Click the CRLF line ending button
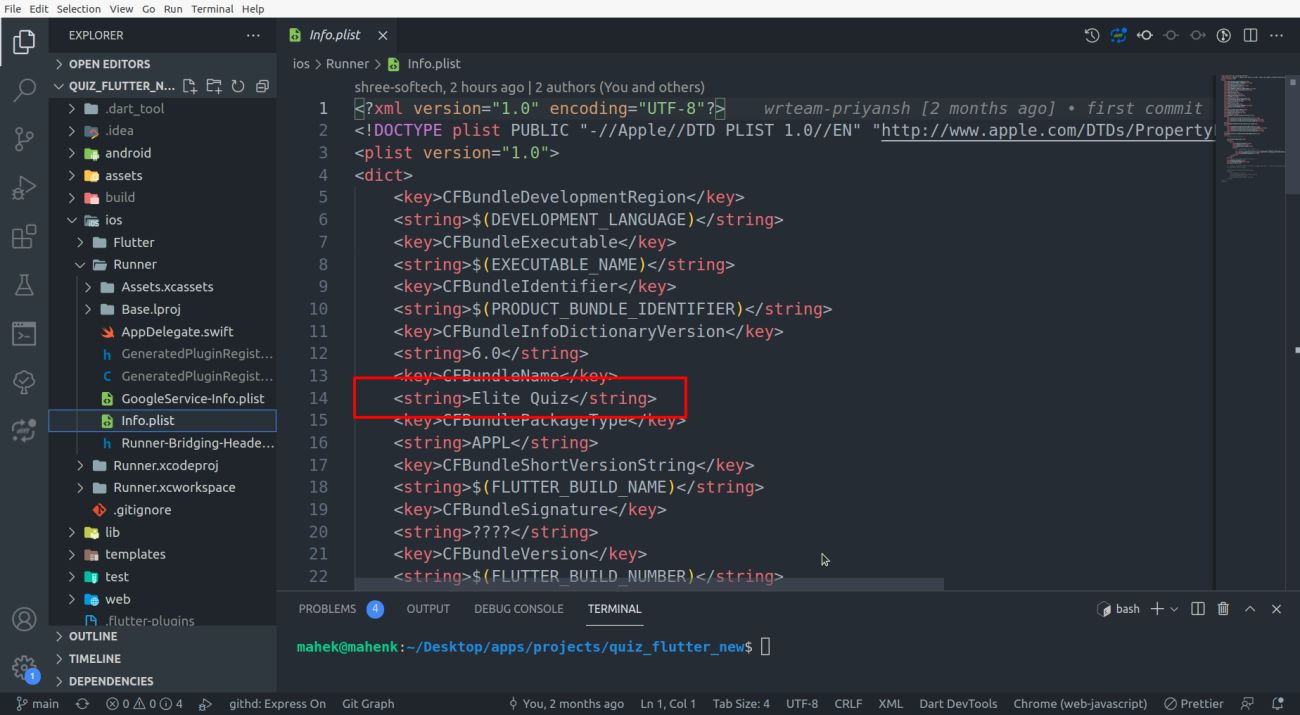Image resolution: width=1300 pixels, height=715 pixels. pos(847,704)
